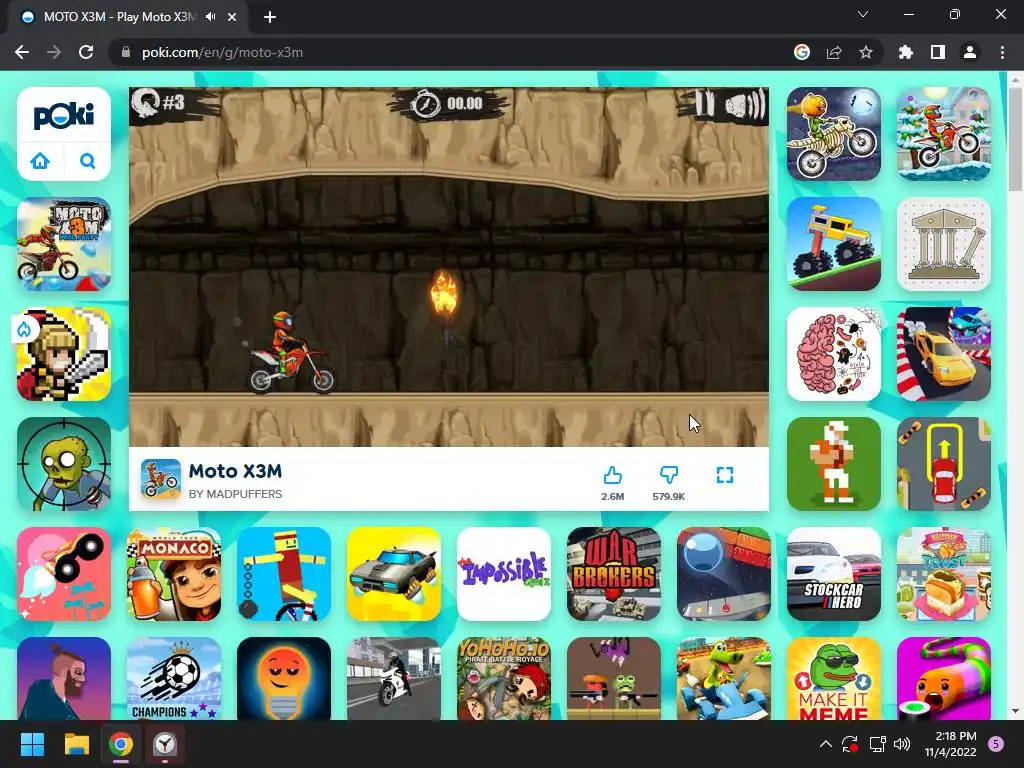1024x768 pixels.
Task: Open Make It Meme game tile
Action: [x=834, y=679]
